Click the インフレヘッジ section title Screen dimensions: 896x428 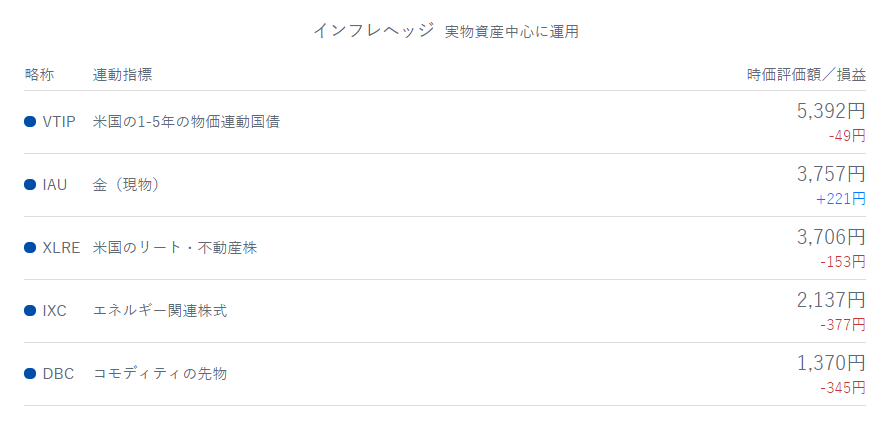click(373, 31)
